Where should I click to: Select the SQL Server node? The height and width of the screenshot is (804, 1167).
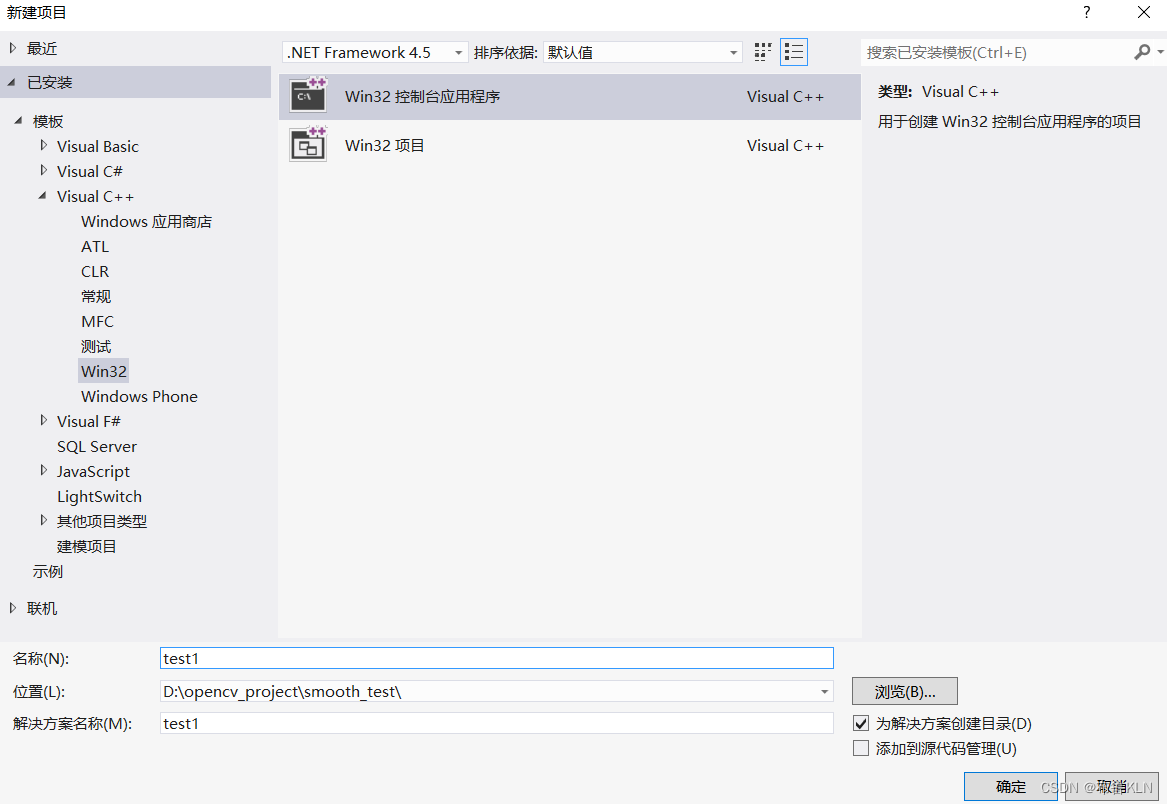pyautogui.click(x=96, y=446)
